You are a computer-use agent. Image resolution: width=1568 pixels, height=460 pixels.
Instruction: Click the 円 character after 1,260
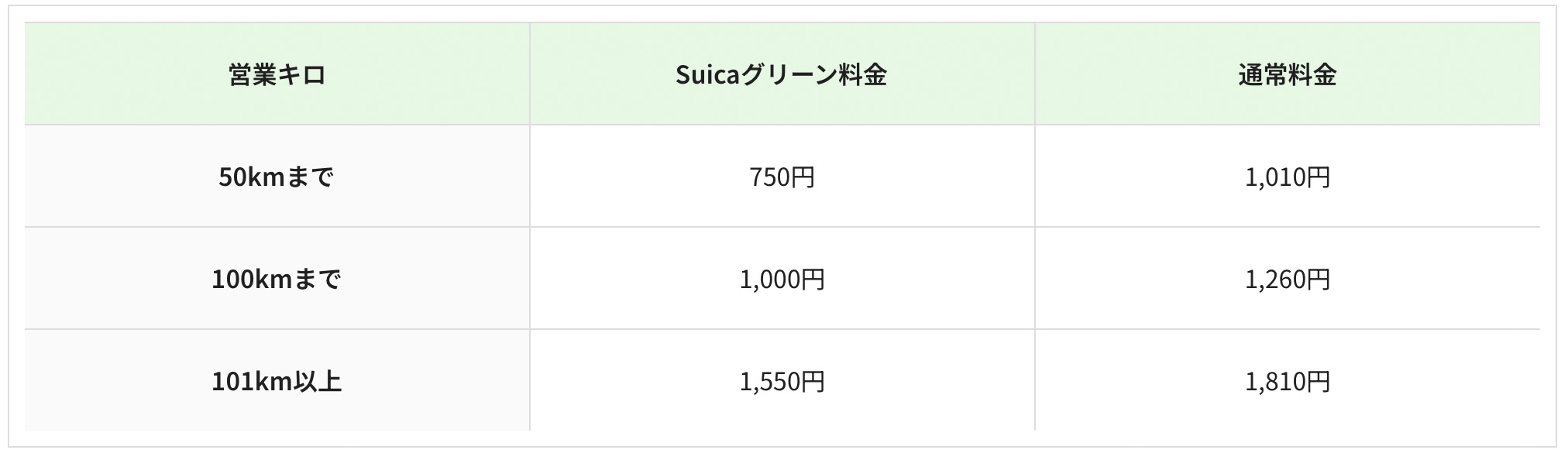[x=1318, y=280]
